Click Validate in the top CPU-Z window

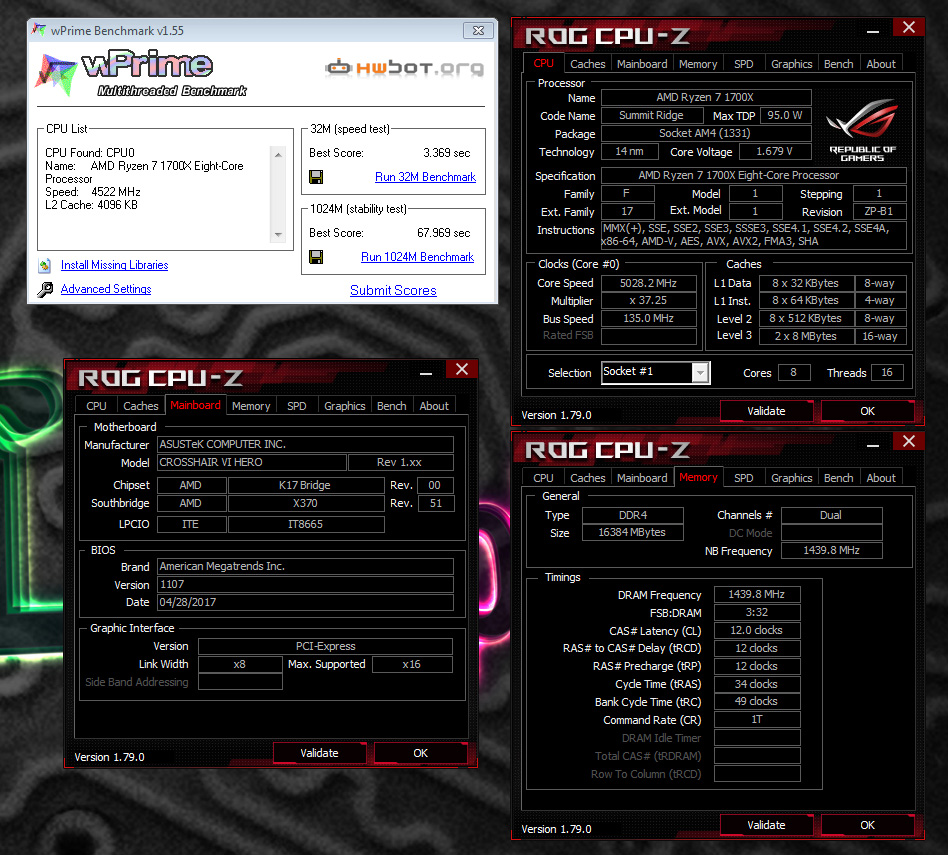[x=766, y=411]
